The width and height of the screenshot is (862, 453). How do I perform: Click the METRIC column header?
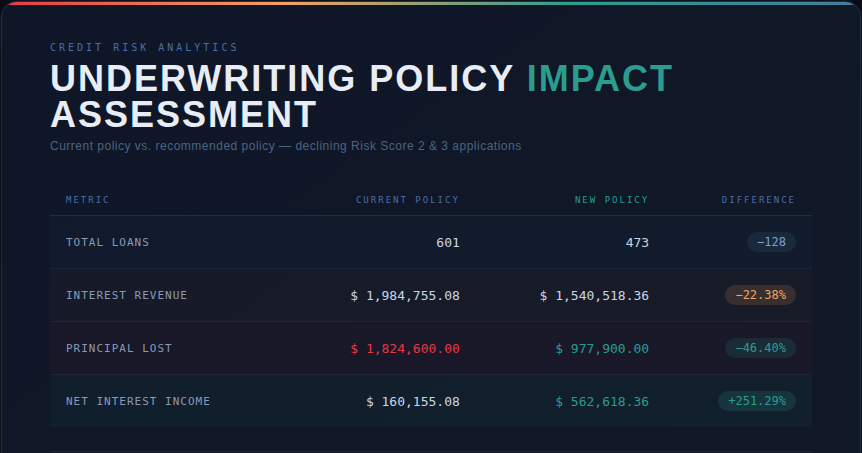(x=88, y=200)
